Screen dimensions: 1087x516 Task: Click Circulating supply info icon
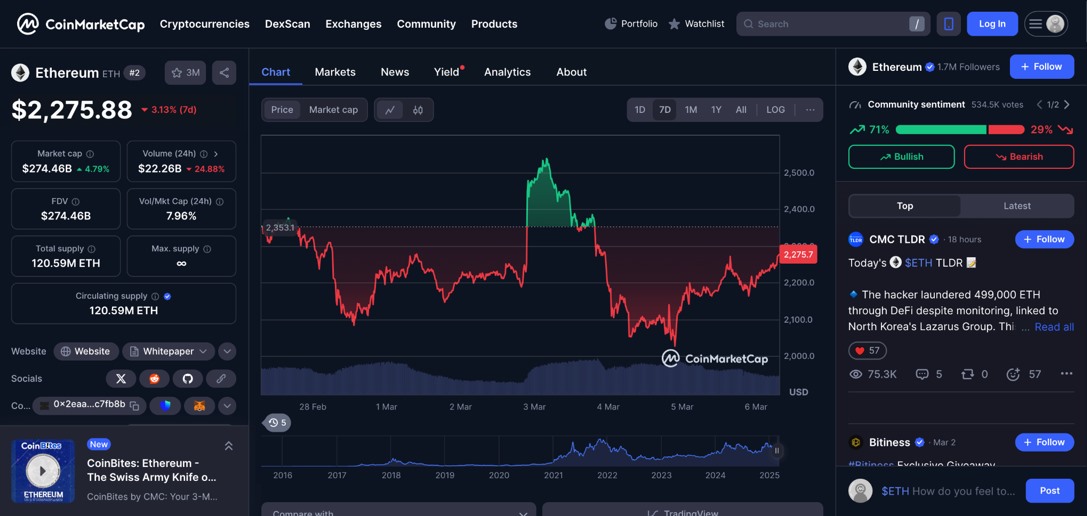(155, 296)
